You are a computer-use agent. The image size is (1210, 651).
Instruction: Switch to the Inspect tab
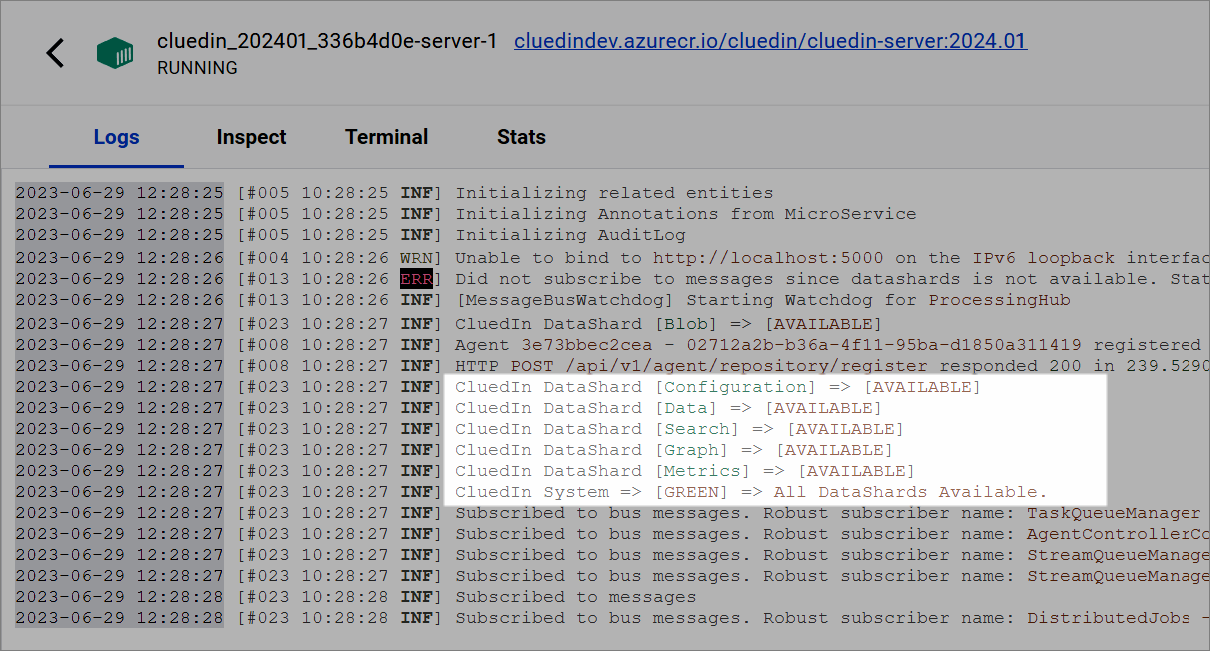[x=251, y=137]
